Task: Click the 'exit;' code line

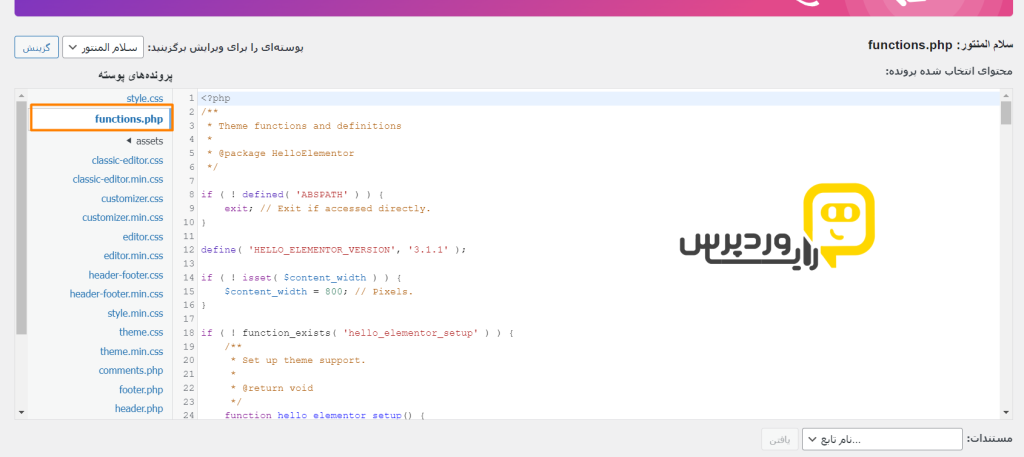Action: 328,208
